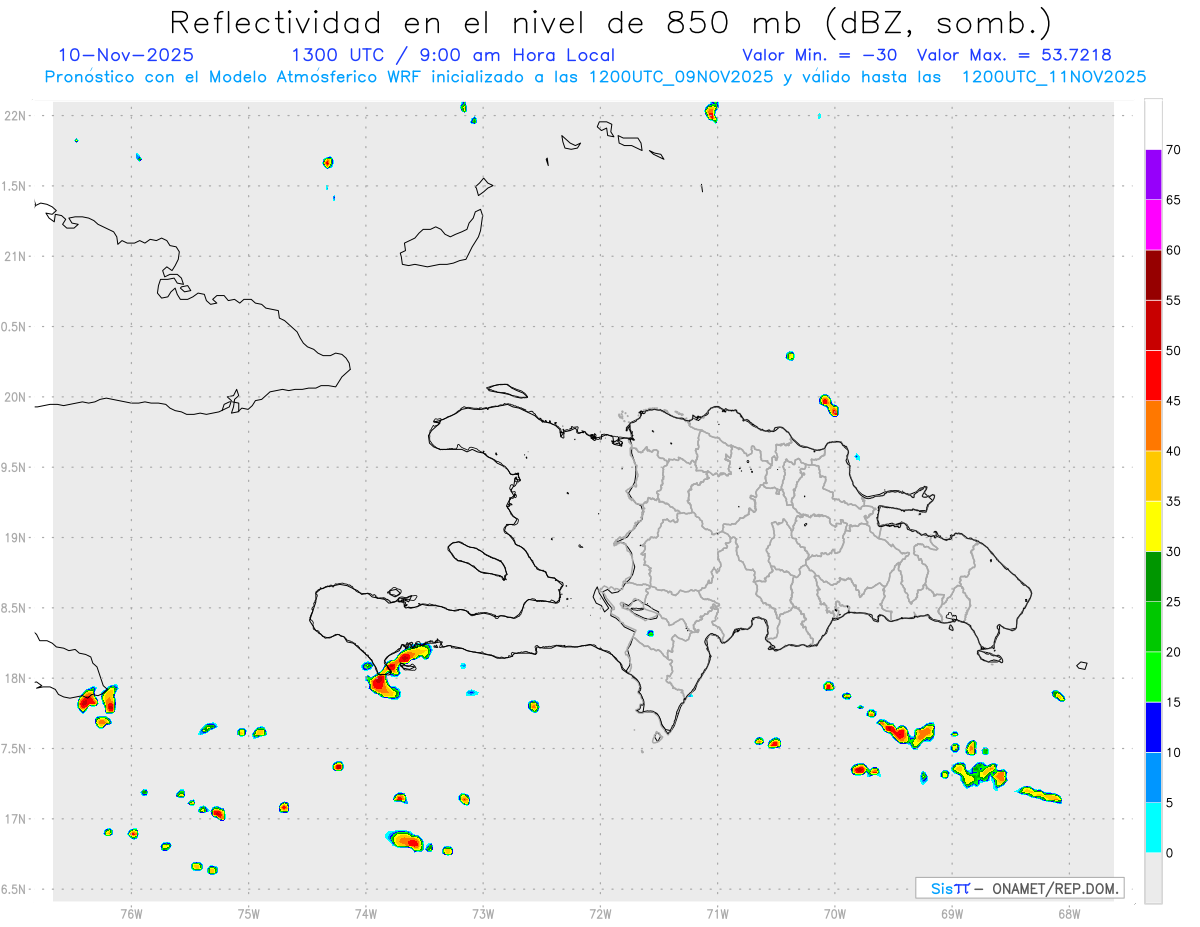Select the dark maroon 55–60 dBZ colorbar segment
This screenshot has height=927, width=1200.
(1153, 275)
